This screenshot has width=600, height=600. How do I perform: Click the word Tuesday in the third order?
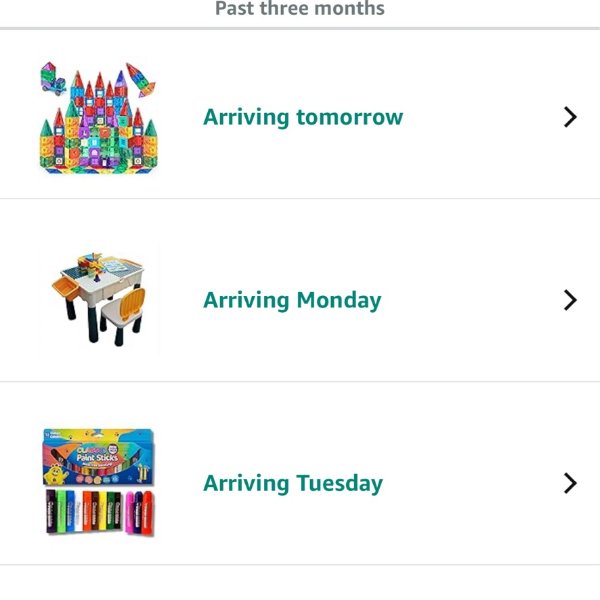point(338,483)
